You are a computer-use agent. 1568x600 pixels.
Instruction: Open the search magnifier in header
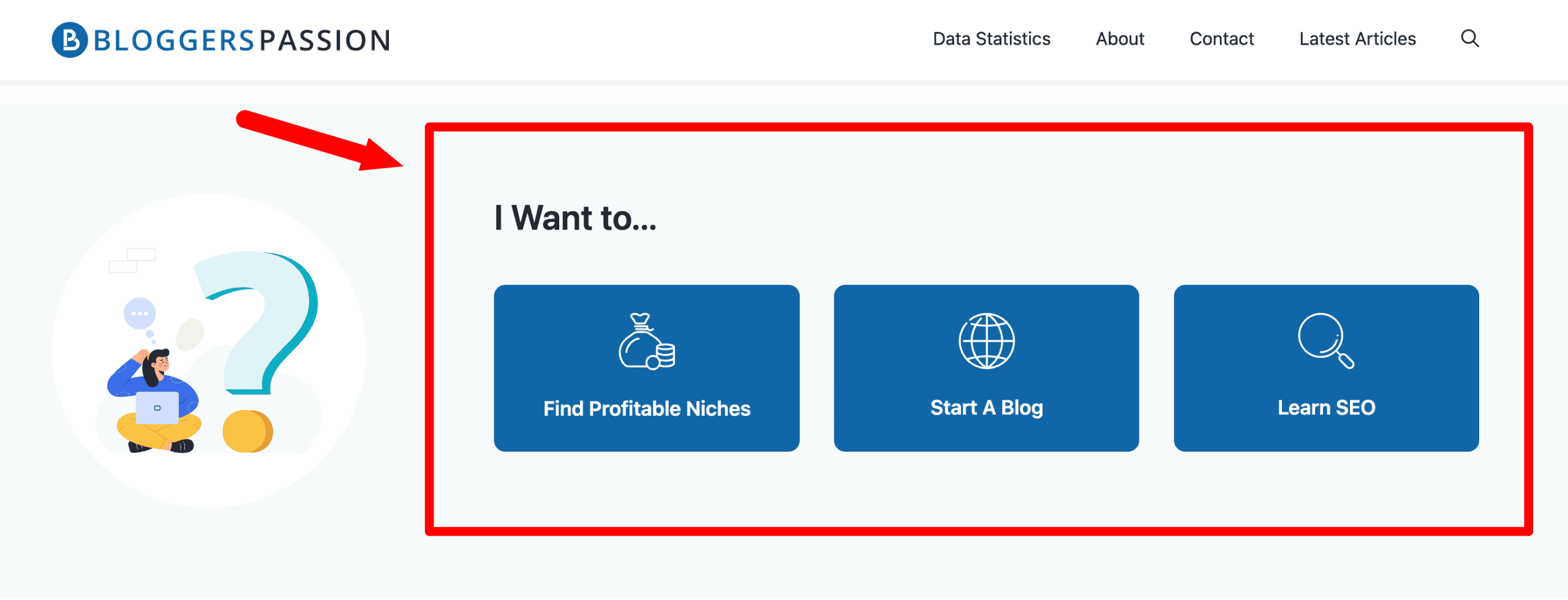coord(1469,39)
